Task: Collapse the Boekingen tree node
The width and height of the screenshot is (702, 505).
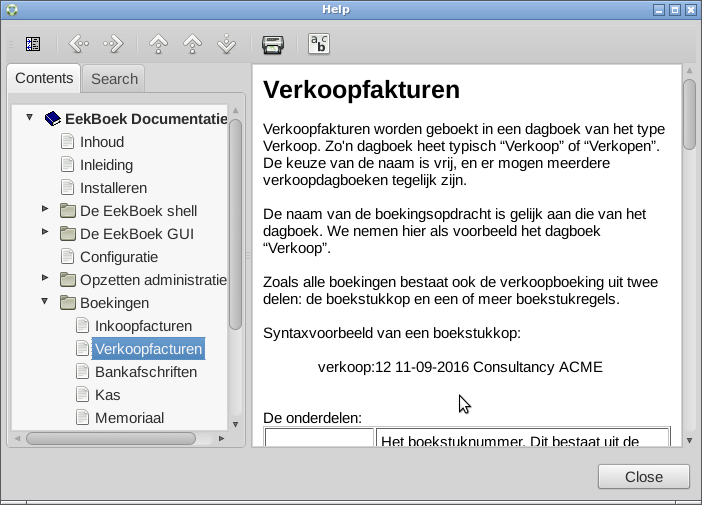Action: point(45,302)
